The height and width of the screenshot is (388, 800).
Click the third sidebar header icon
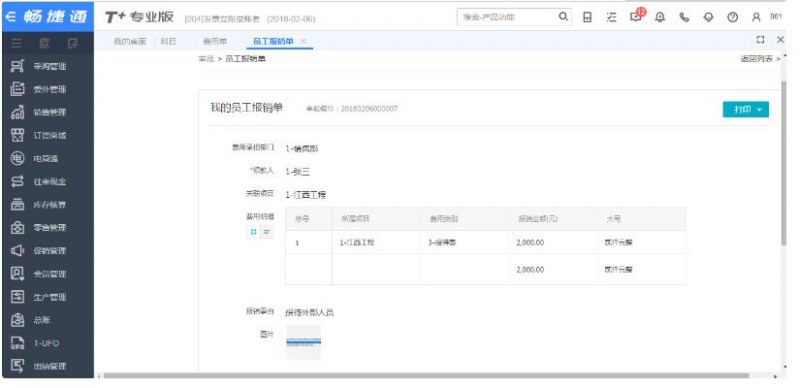pyautogui.click(x=72, y=43)
